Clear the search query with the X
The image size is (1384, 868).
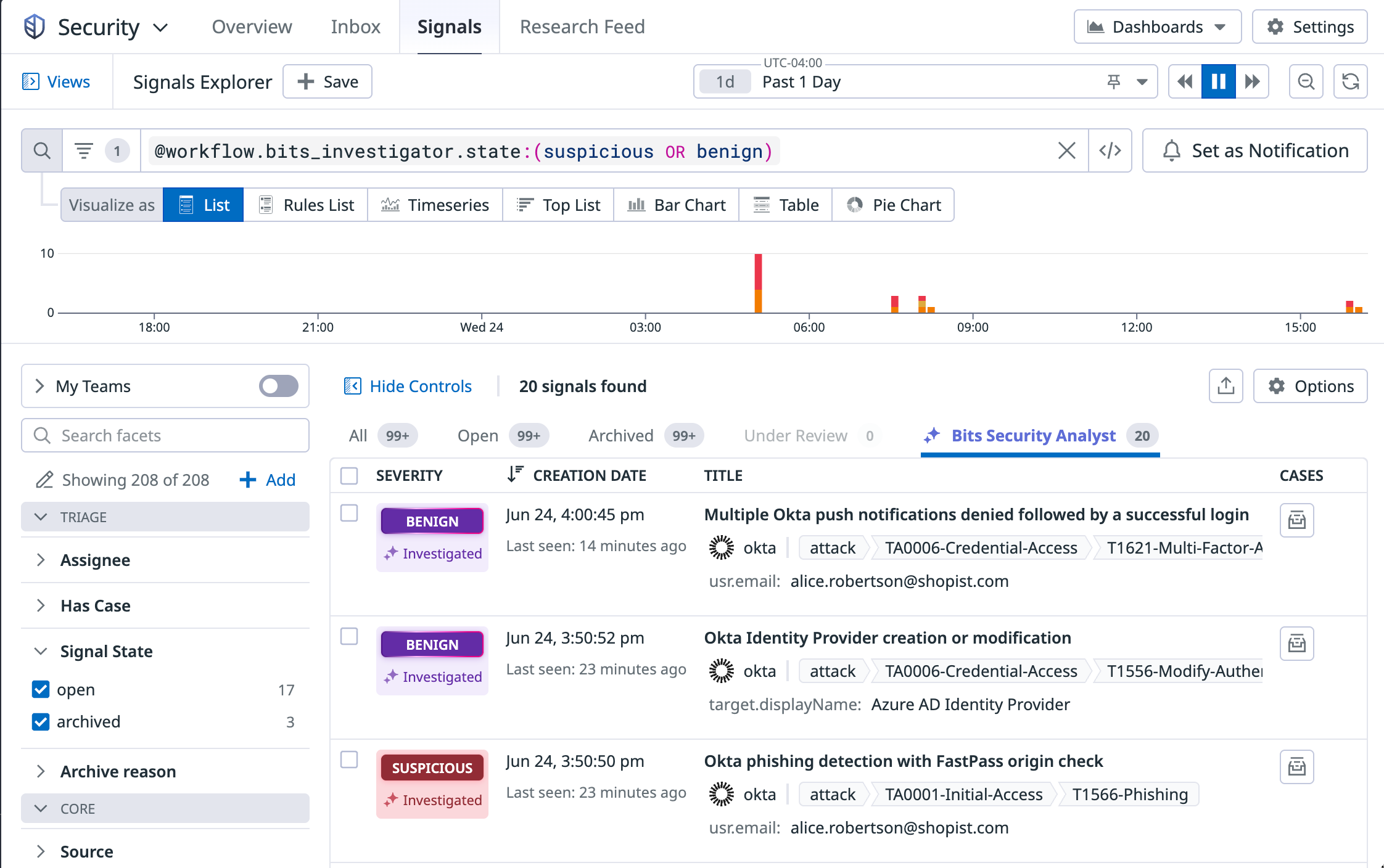1067,151
